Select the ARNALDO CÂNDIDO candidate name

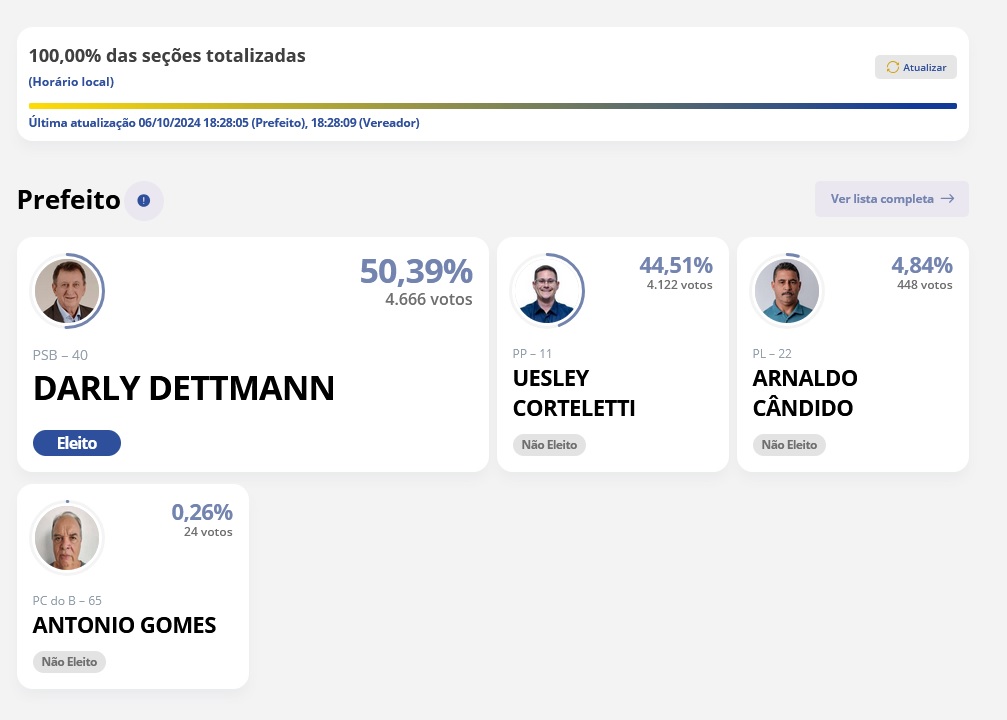click(x=805, y=393)
